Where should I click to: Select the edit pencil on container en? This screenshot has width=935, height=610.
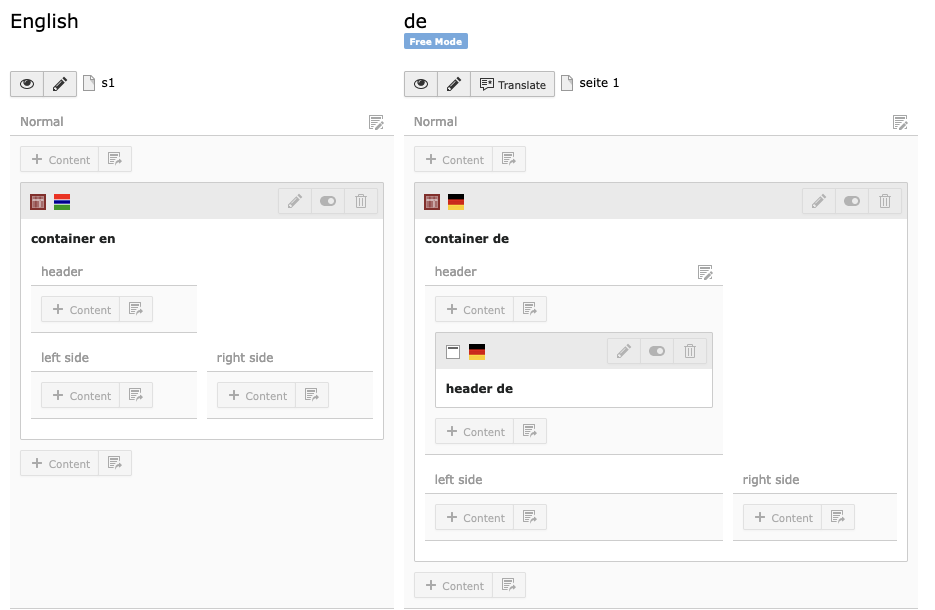coord(294,201)
